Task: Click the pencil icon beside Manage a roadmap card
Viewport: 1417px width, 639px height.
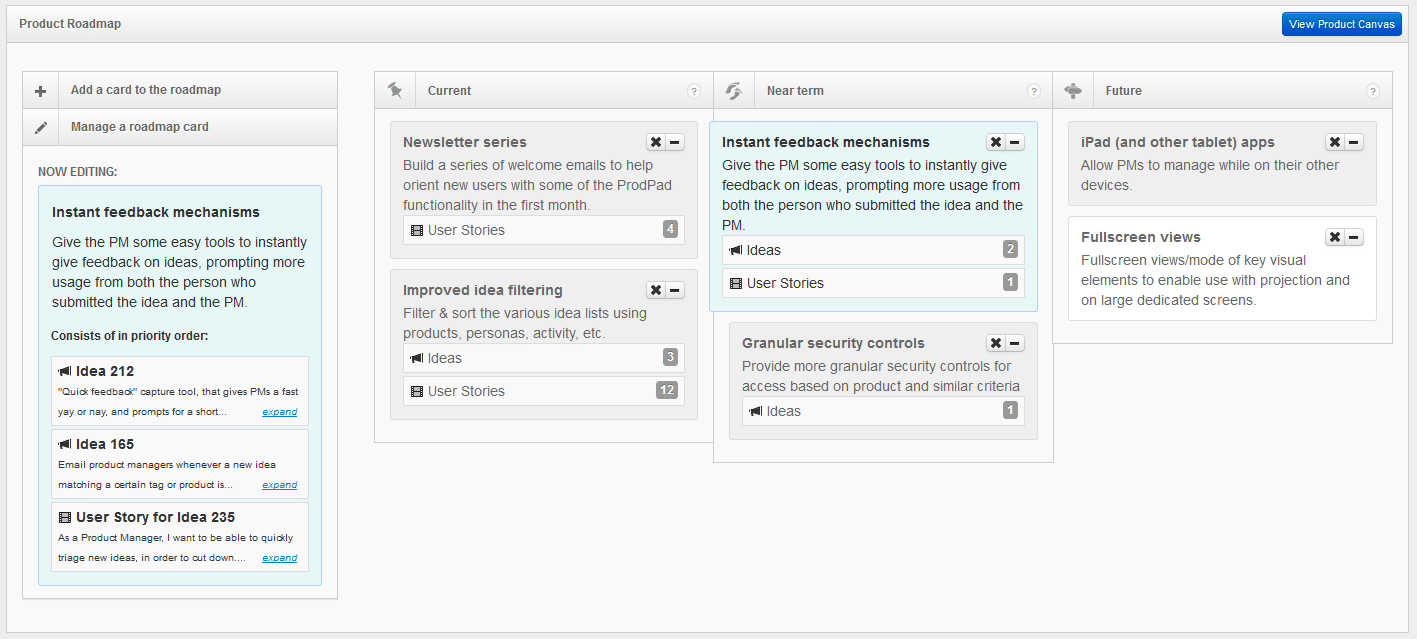Action: tap(41, 128)
